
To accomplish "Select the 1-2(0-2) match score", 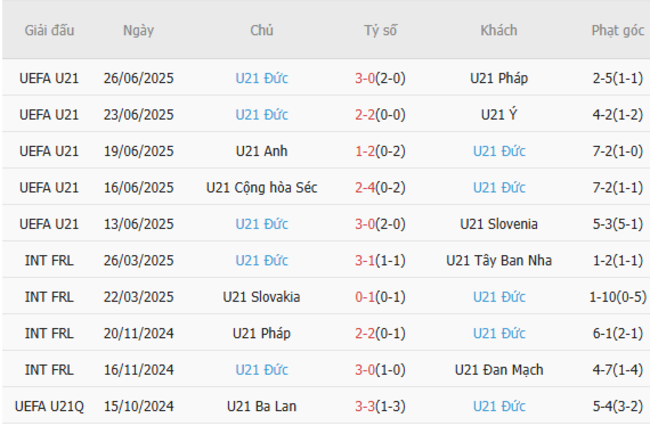I will coord(380,151).
